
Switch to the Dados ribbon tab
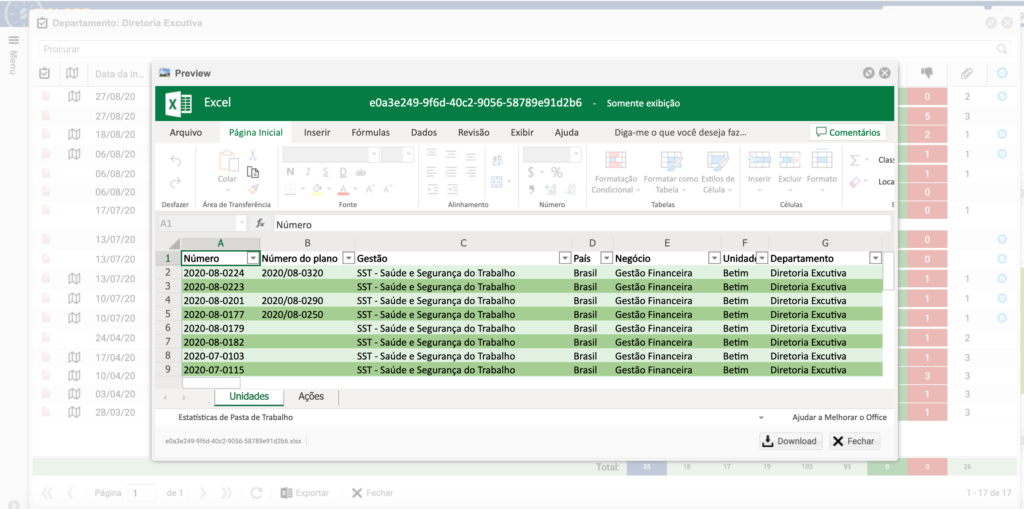(424, 133)
